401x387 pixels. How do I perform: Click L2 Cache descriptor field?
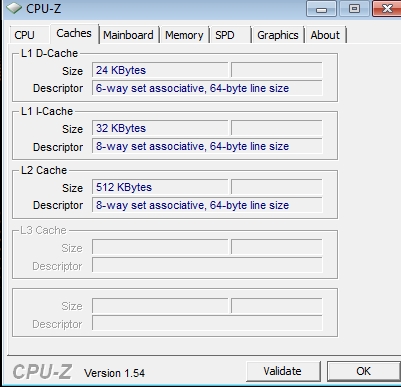[x=207, y=205]
